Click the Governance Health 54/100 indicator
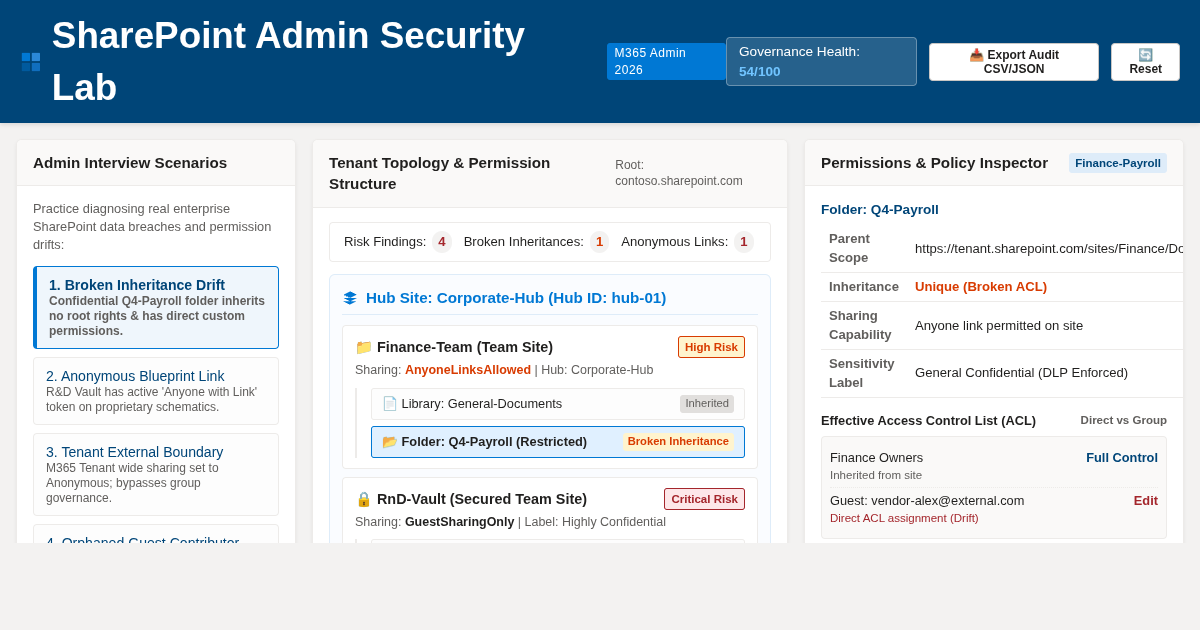Image resolution: width=1200 pixels, height=630 pixels. click(x=821, y=62)
